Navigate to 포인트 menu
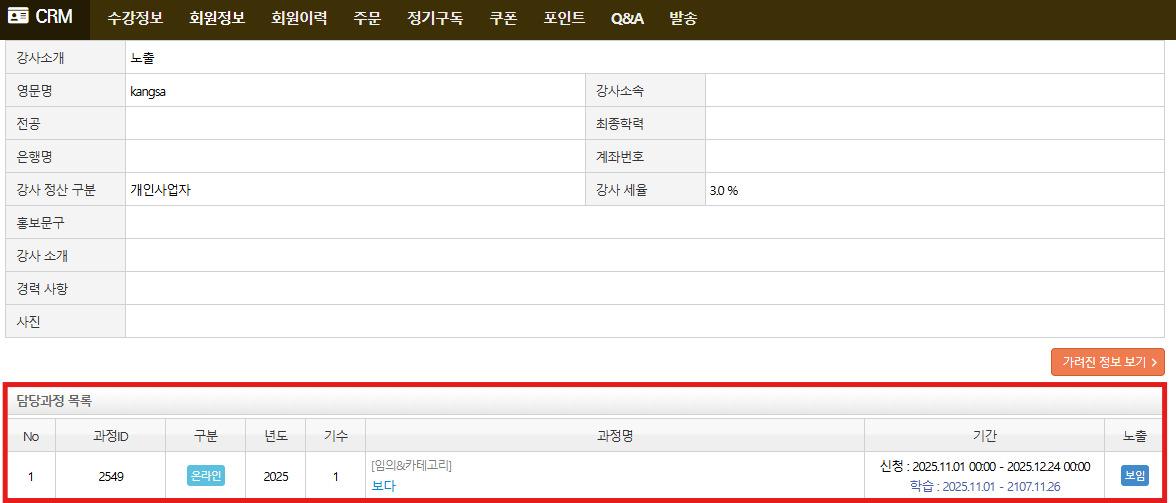Screen dimensions: 1176x503 564,18
